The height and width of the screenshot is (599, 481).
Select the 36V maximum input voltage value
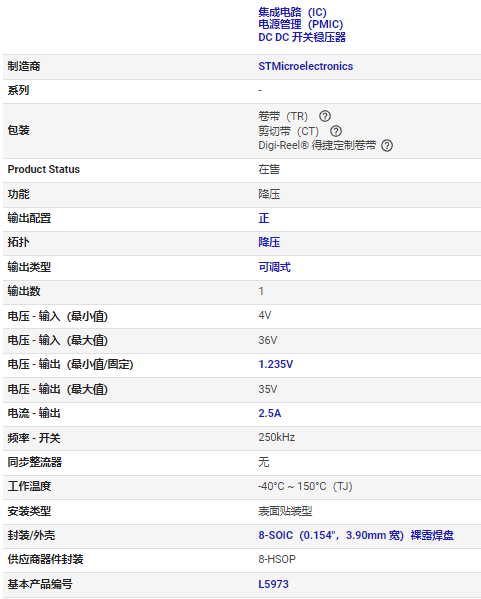(x=268, y=340)
